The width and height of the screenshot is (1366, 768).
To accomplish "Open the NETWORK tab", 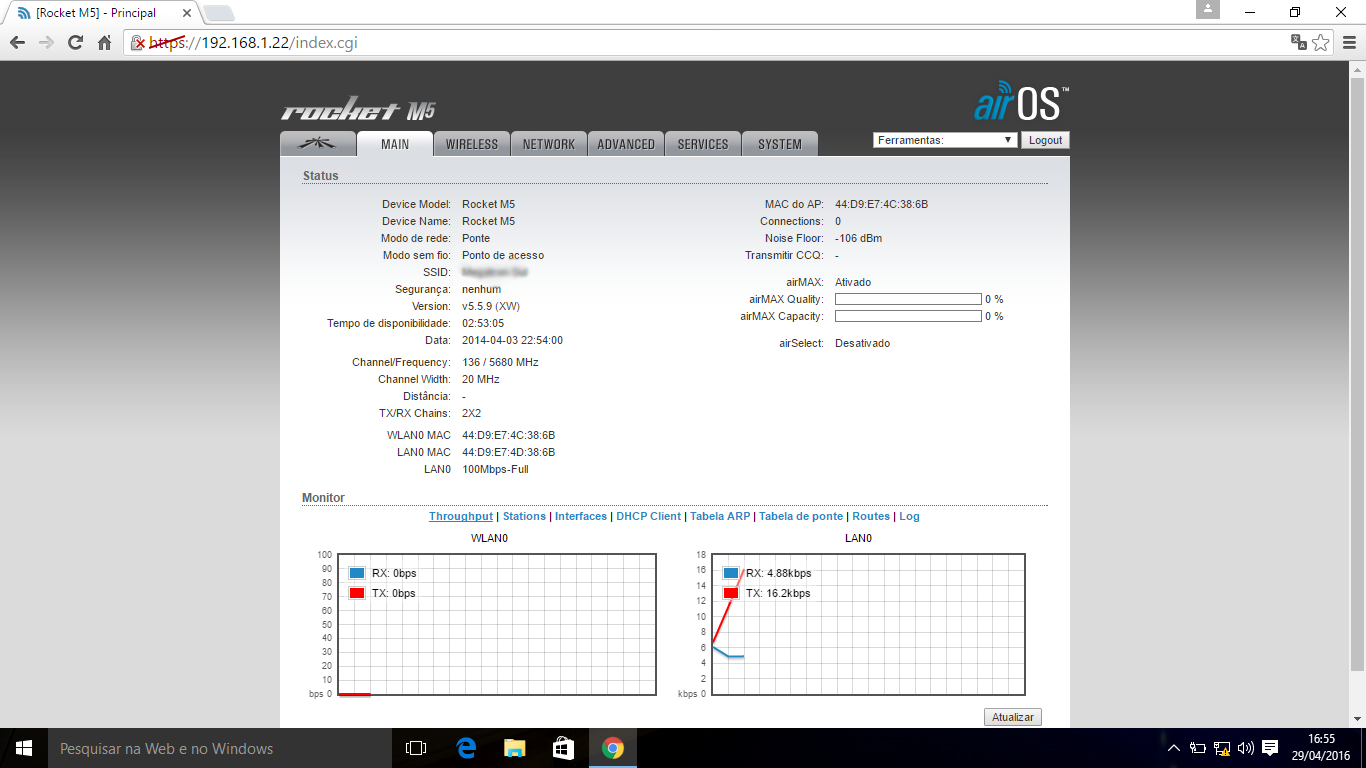I will 549,144.
